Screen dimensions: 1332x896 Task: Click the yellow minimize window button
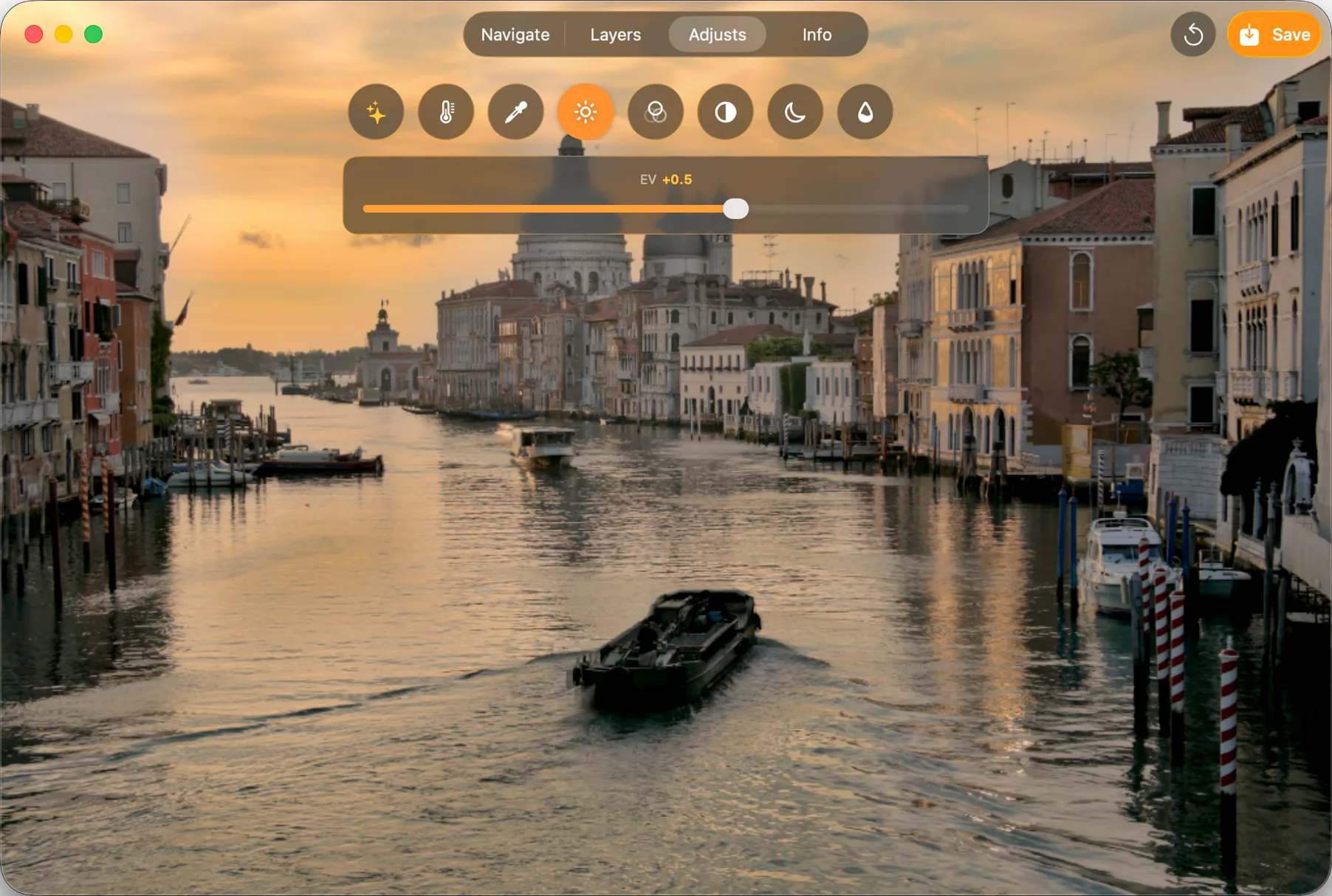click(63, 35)
